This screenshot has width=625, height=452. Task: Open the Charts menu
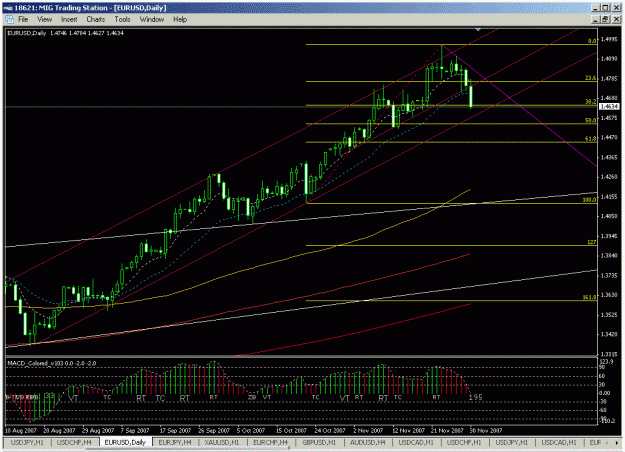(x=96, y=19)
